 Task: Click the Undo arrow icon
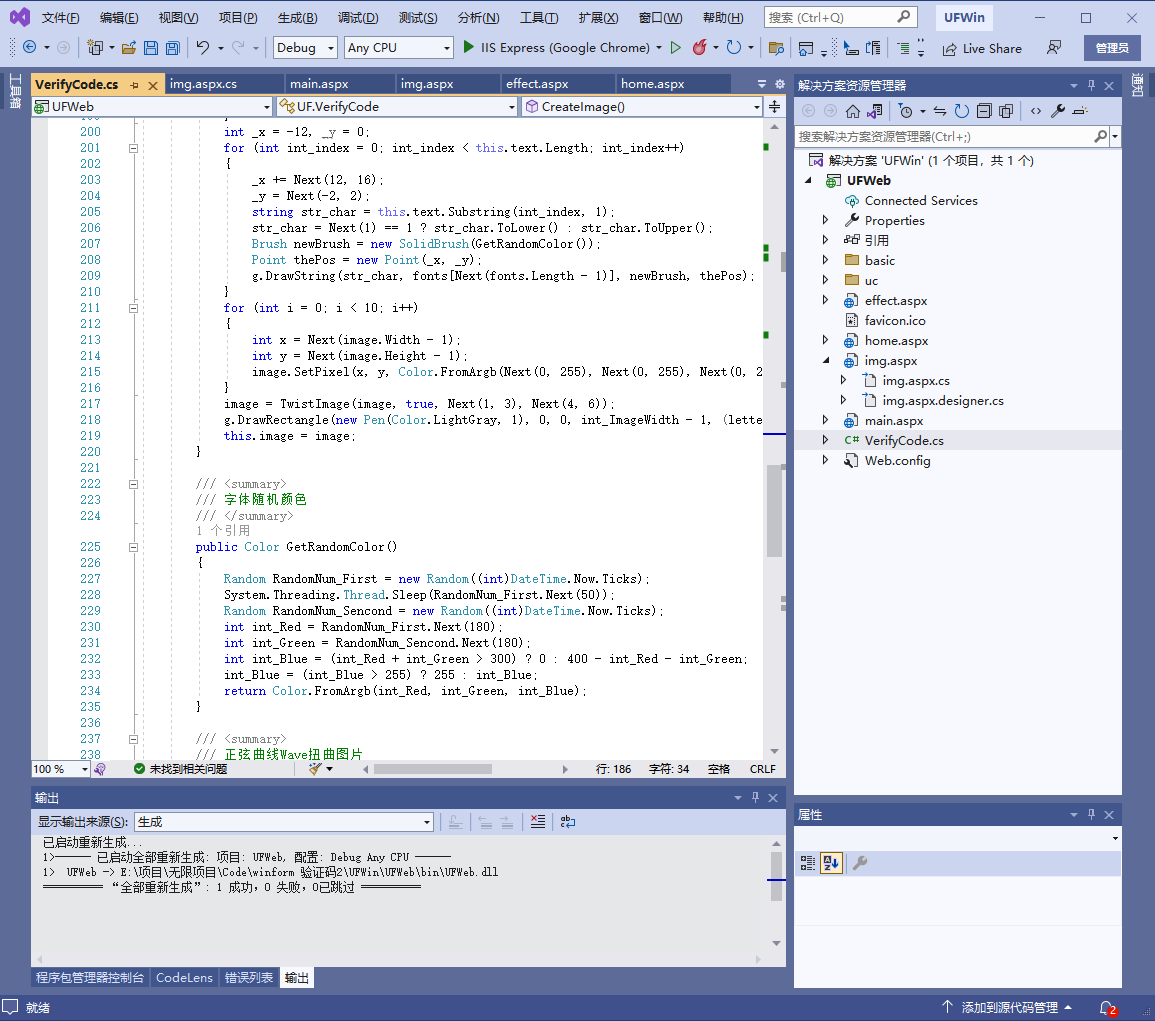coord(203,48)
